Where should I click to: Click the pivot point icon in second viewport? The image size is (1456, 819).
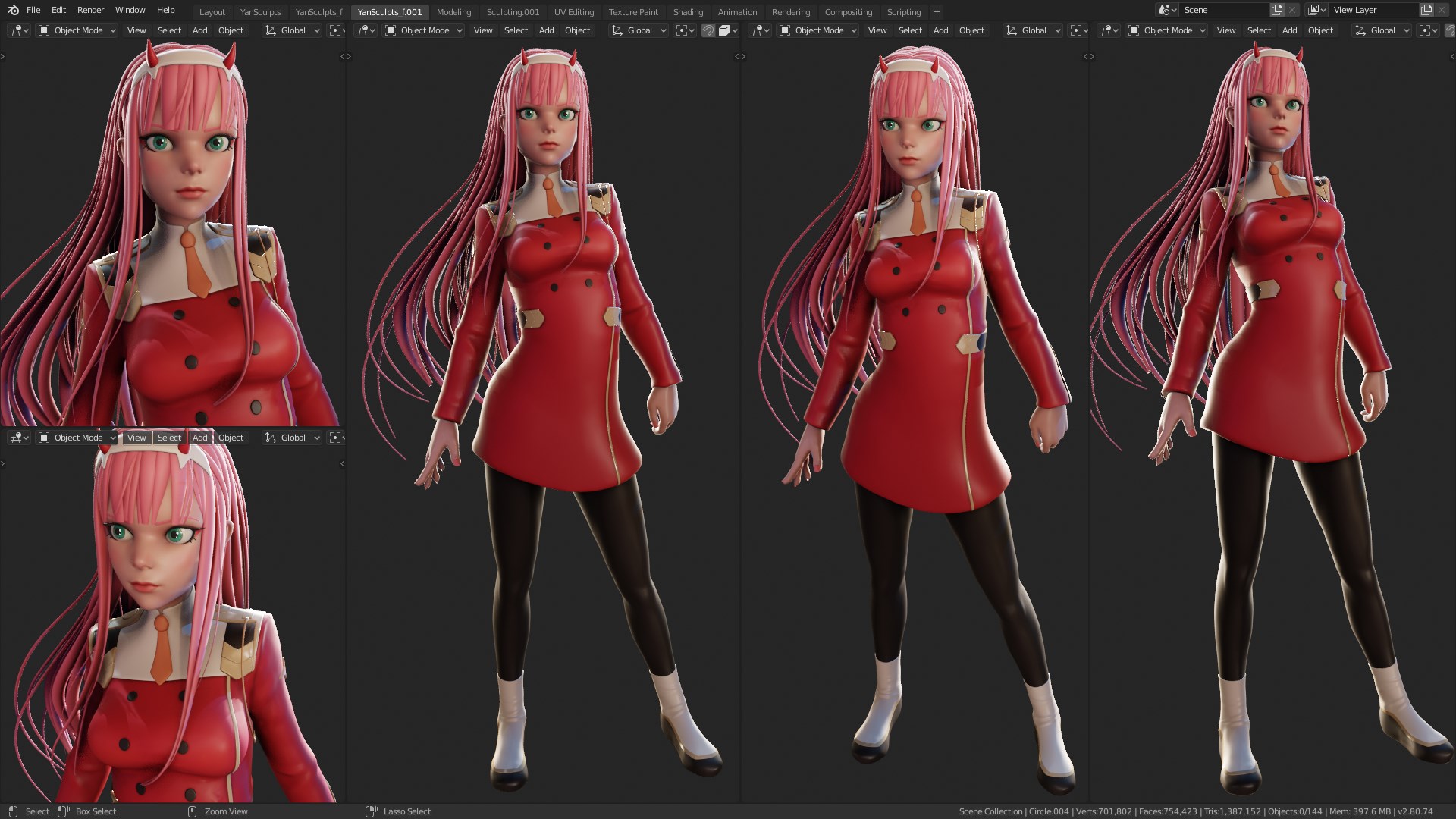tap(685, 30)
